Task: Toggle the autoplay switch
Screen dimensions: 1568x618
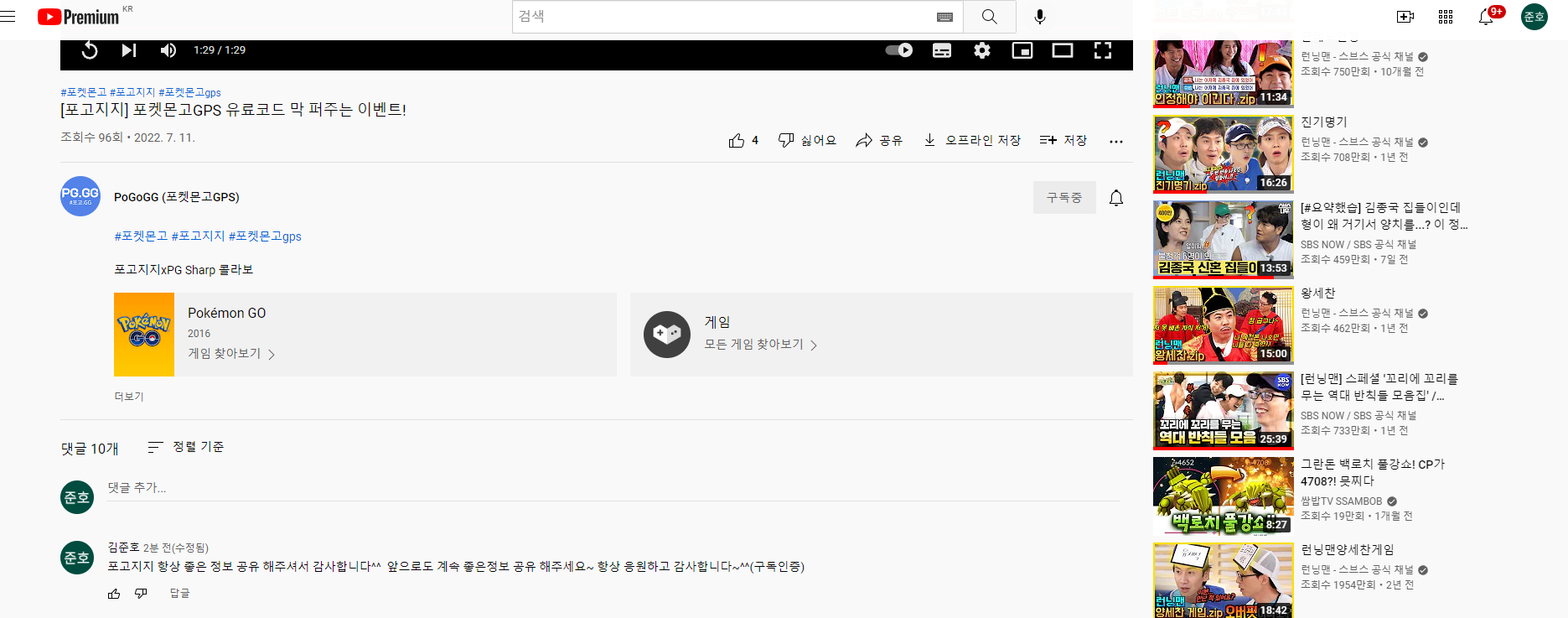Action: (899, 50)
